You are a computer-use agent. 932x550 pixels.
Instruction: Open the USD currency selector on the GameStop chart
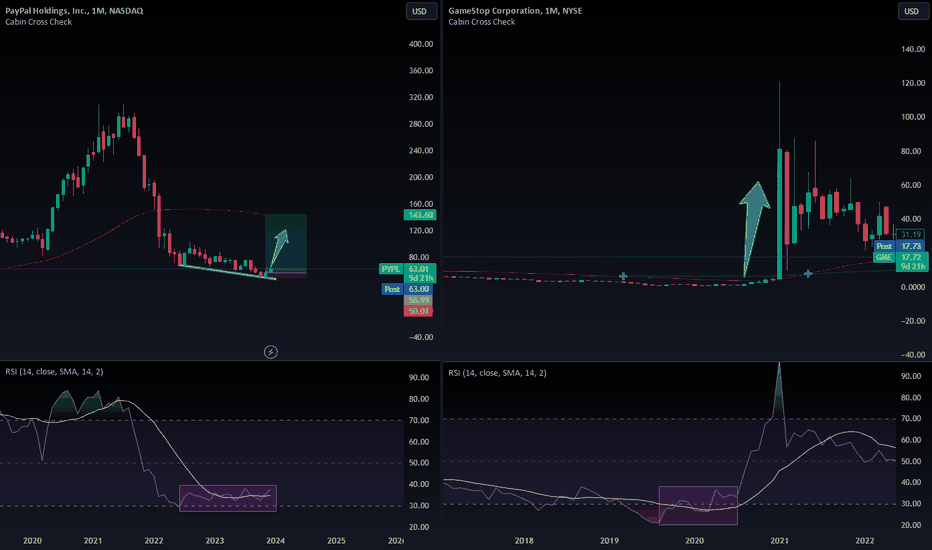(x=912, y=11)
